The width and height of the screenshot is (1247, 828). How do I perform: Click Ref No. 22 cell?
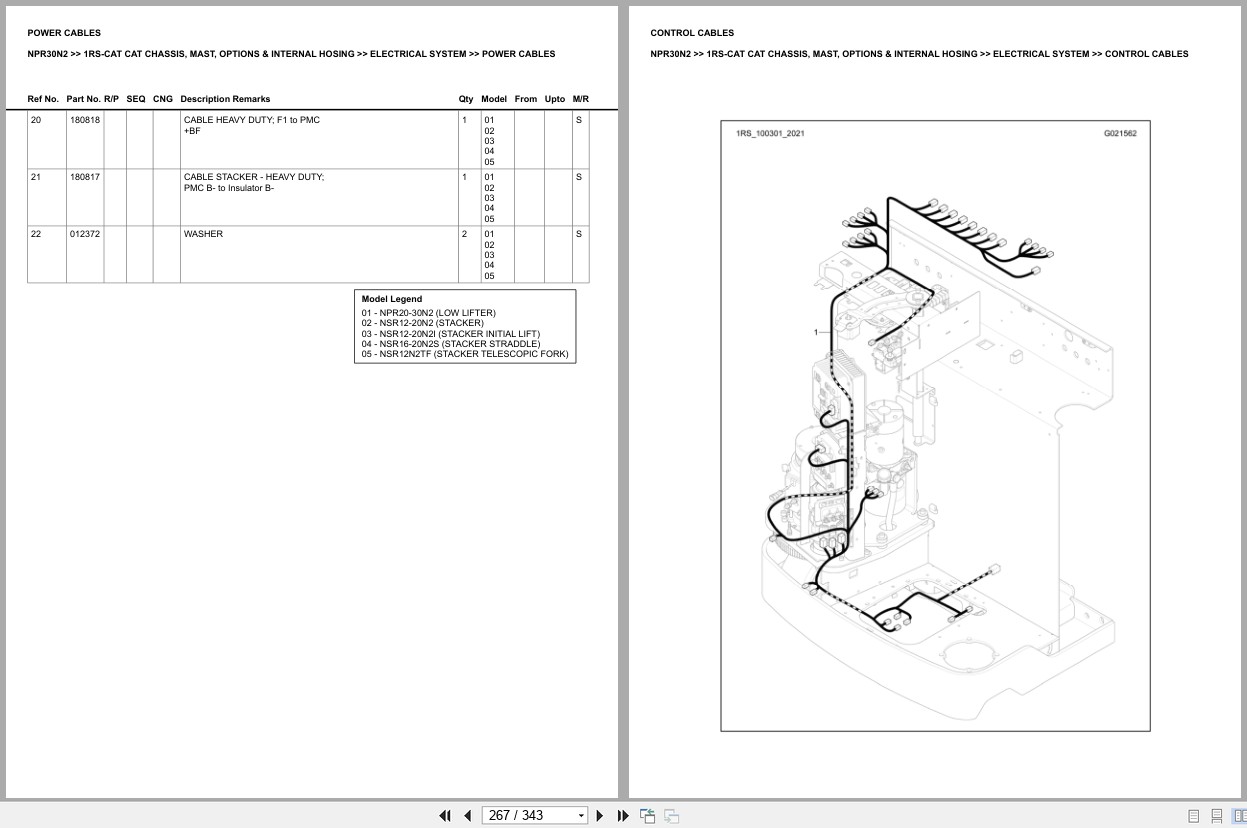(x=46, y=254)
